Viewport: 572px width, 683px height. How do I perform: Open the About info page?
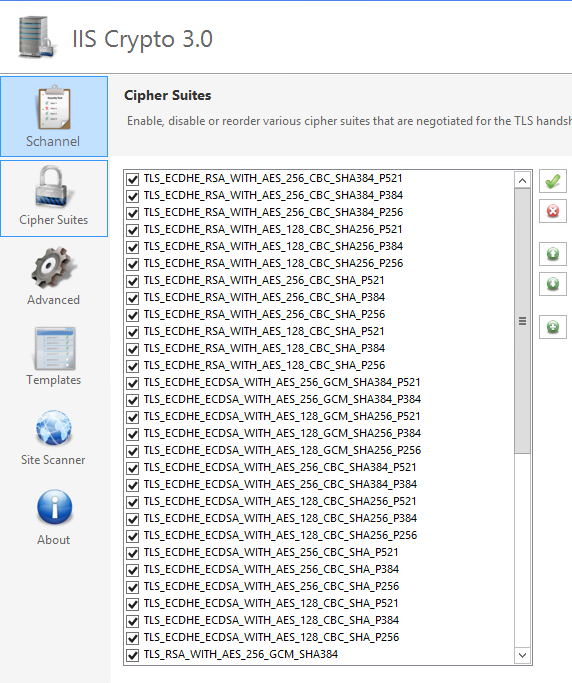click(54, 517)
